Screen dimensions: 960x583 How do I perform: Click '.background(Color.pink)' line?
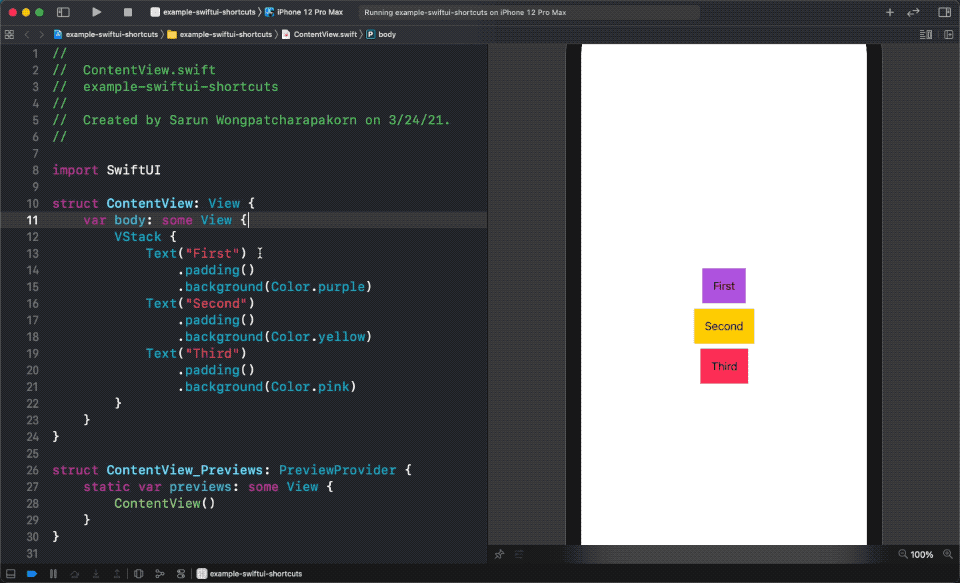(267, 387)
